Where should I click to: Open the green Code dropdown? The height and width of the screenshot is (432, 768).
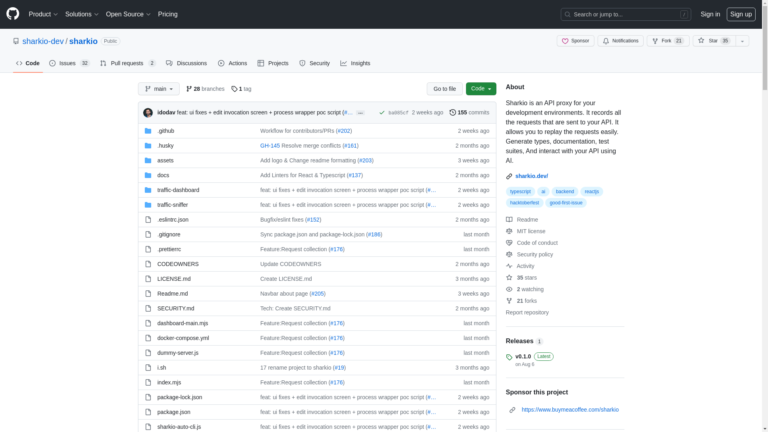pyautogui.click(x=480, y=89)
